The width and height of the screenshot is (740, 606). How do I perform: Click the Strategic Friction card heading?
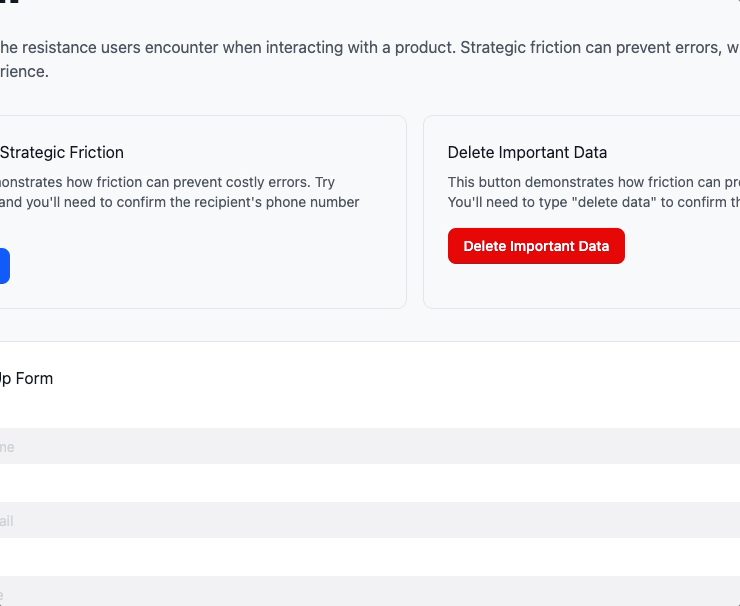(62, 152)
